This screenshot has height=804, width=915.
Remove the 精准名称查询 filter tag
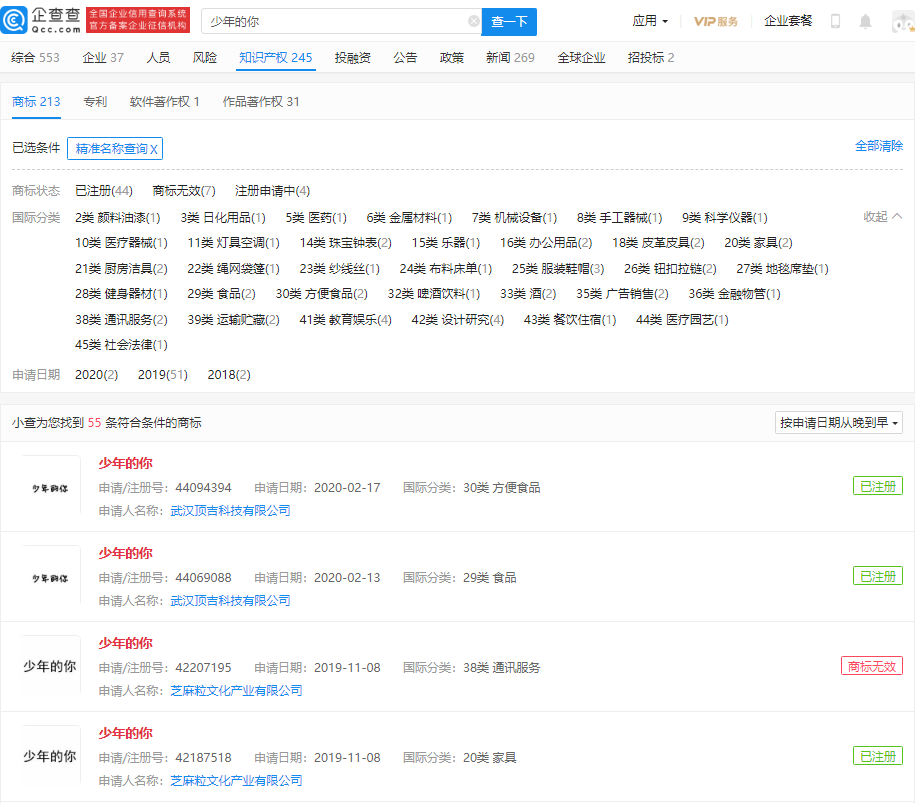coord(154,149)
